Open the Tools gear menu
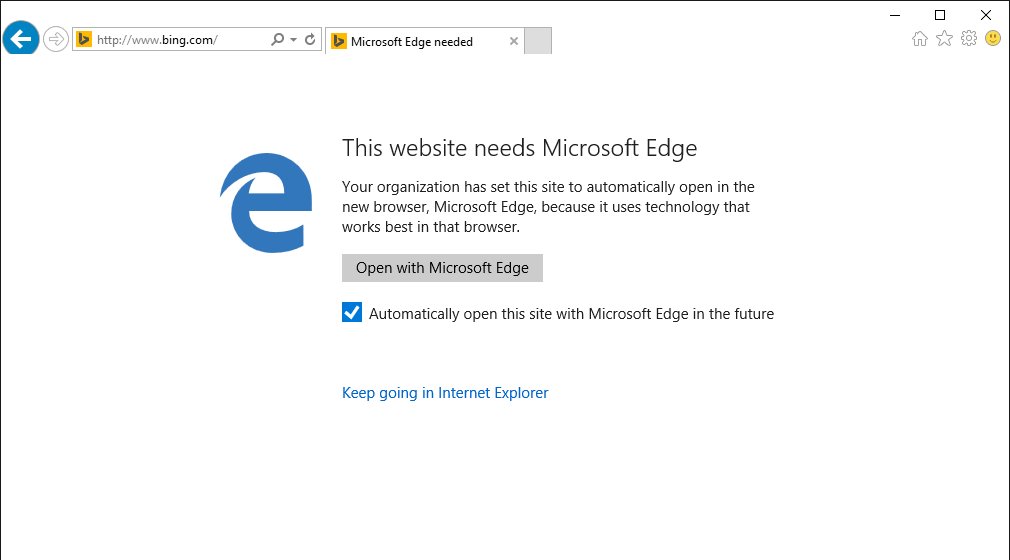1010x560 pixels. 968,39
